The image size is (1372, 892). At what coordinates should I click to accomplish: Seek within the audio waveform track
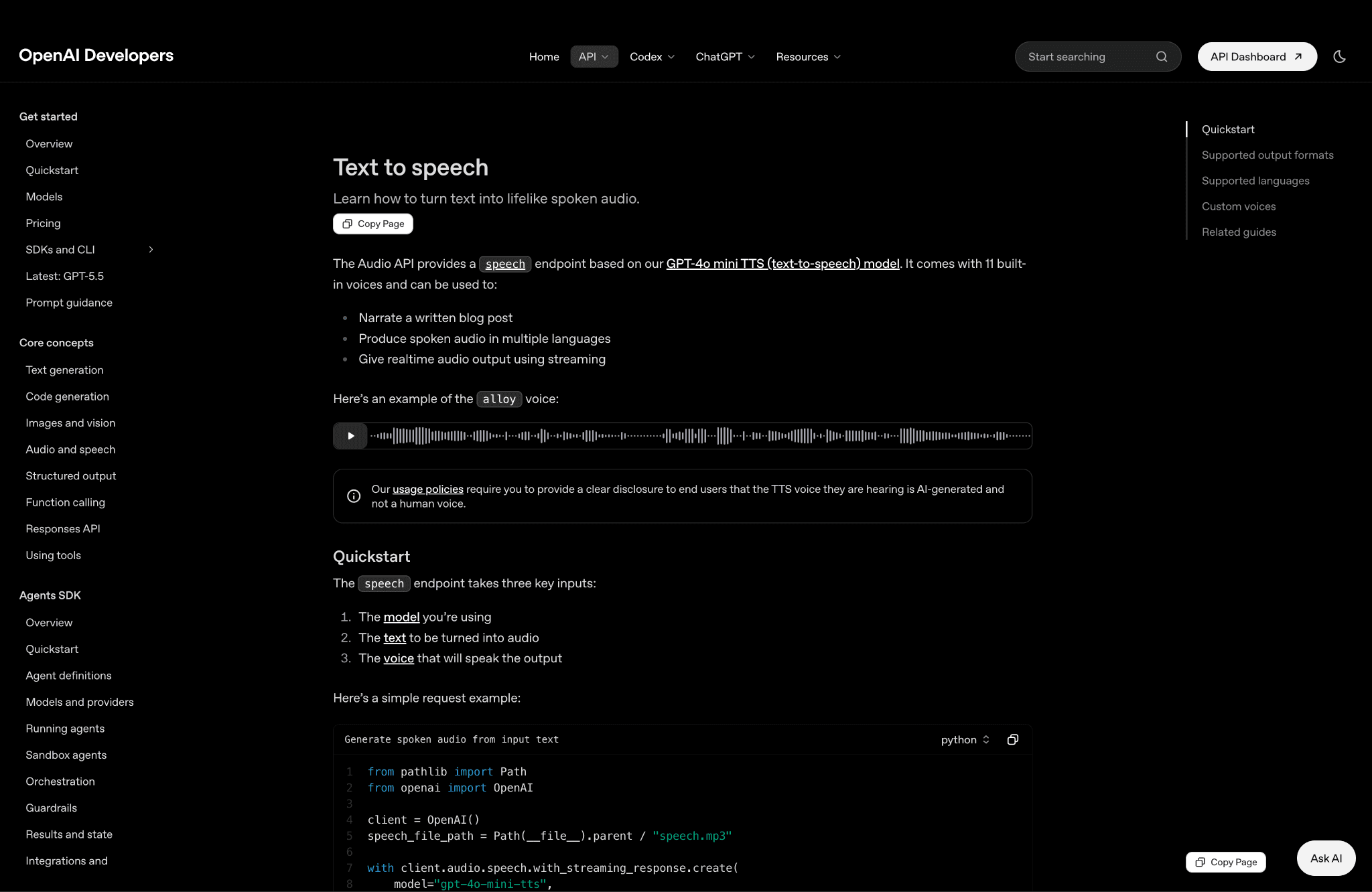click(699, 436)
